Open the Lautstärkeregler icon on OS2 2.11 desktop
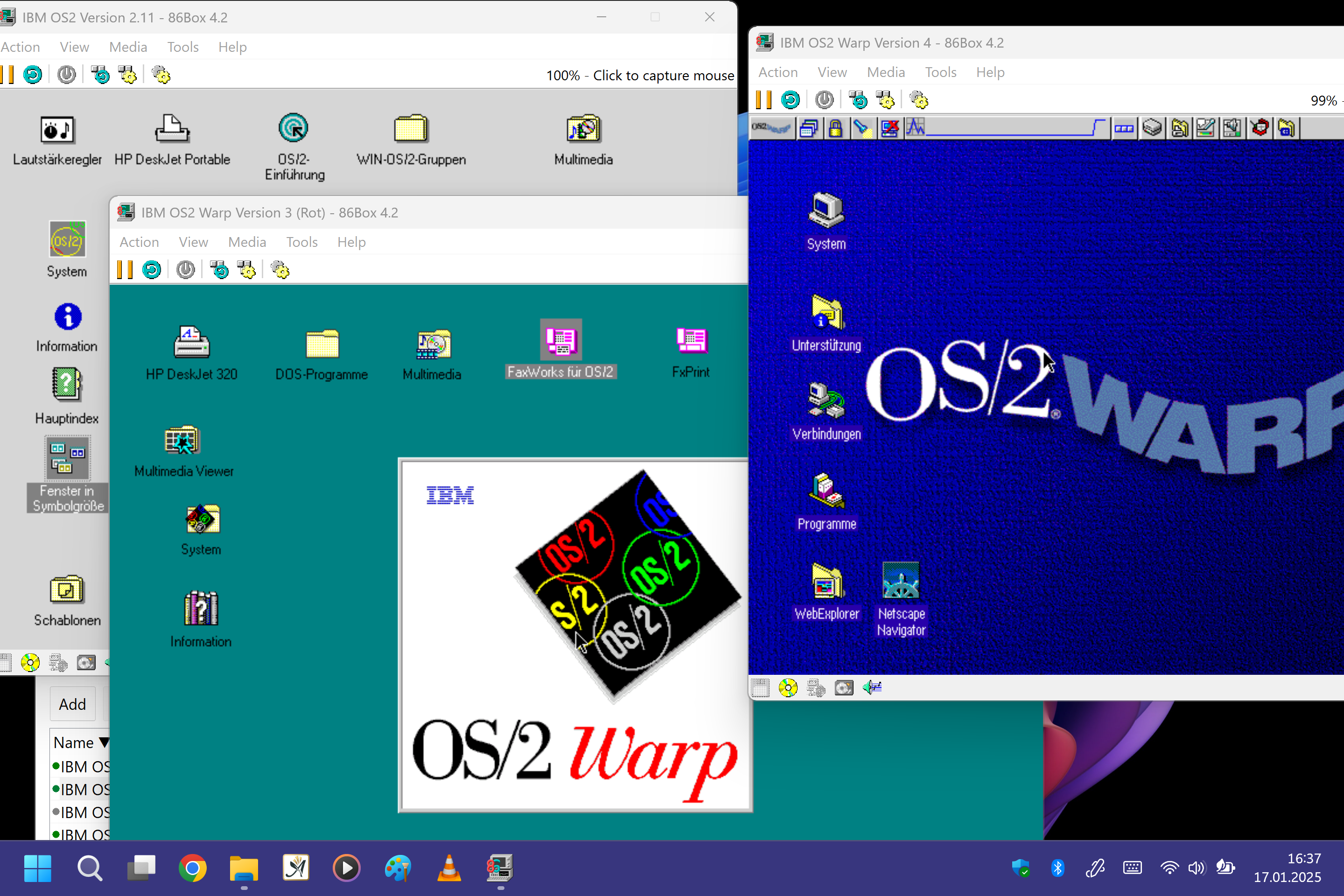The image size is (1344, 896). pyautogui.click(x=57, y=141)
